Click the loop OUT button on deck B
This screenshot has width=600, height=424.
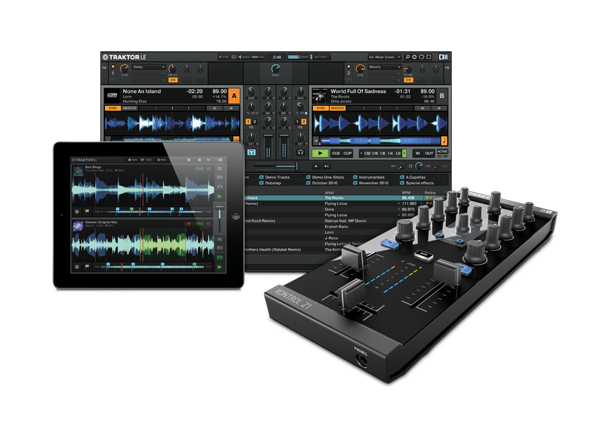coord(429,153)
